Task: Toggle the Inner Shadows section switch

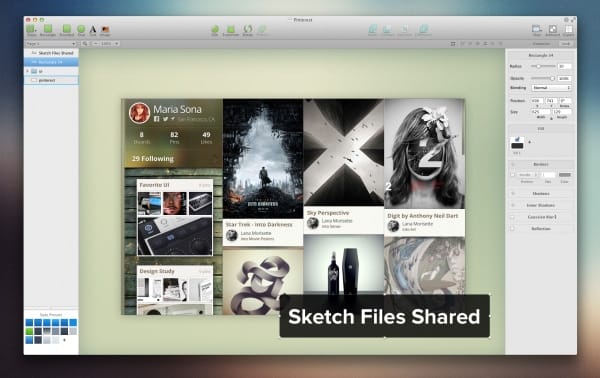Action: tap(513, 205)
